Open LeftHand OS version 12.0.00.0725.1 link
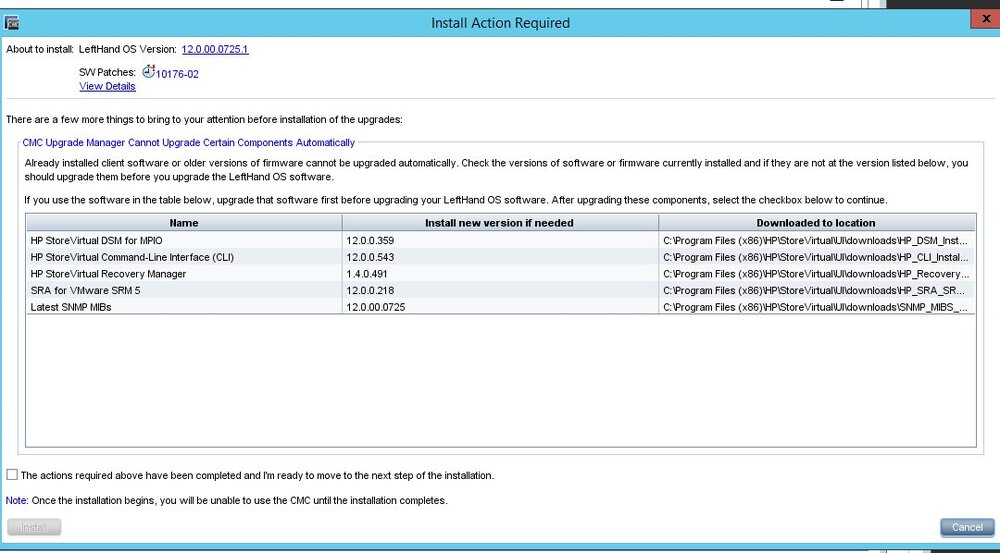1000x553 pixels. (x=215, y=49)
